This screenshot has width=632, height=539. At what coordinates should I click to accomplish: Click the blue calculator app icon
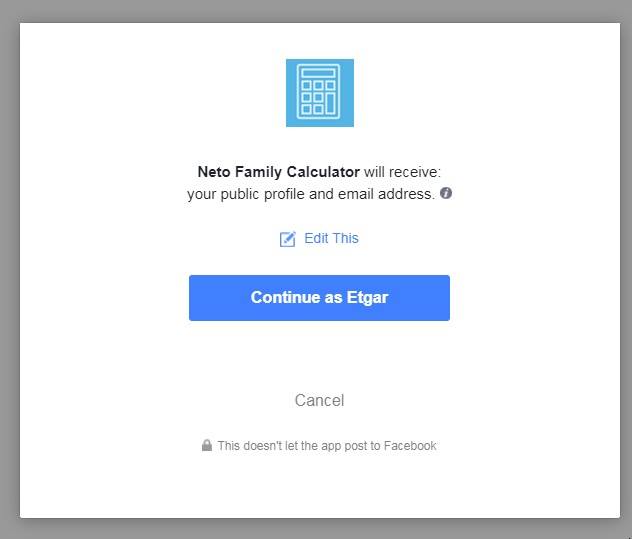[x=319, y=93]
